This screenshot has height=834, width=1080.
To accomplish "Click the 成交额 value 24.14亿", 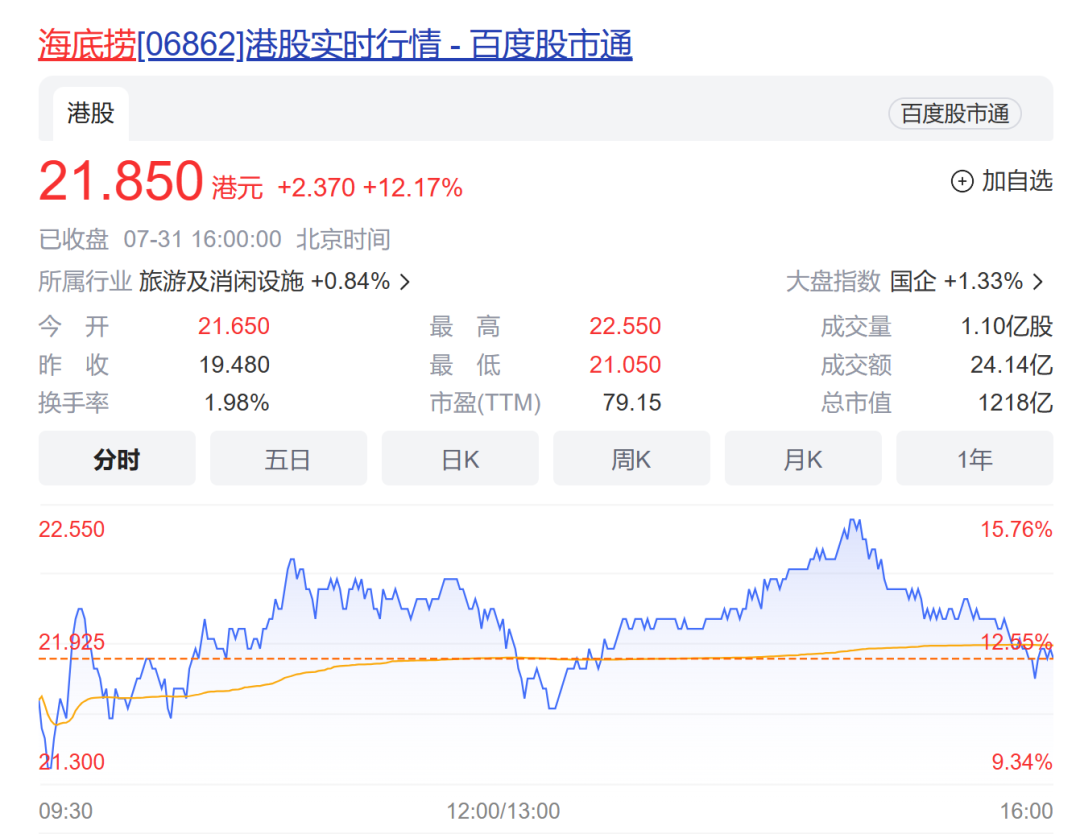I will (x=1011, y=364).
